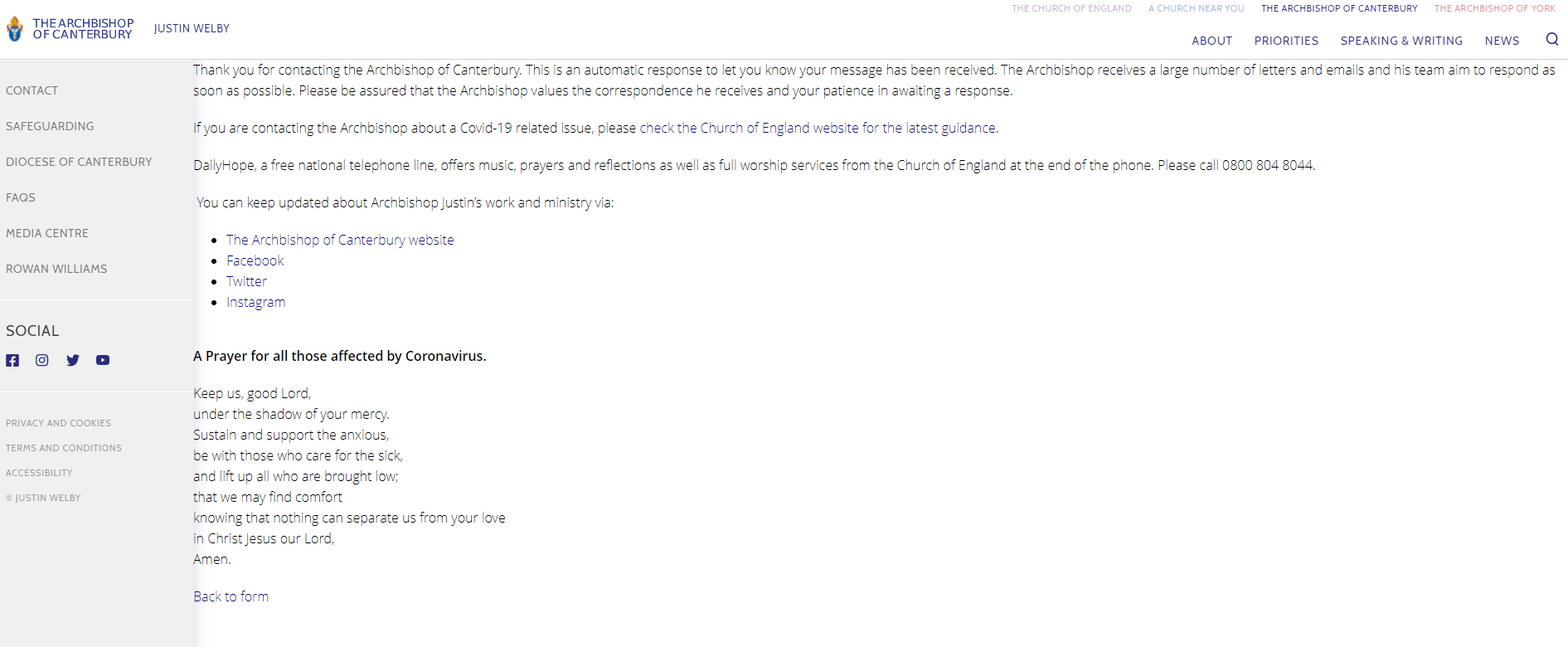This screenshot has width=1568, height=647.
Task: Follow the Back to form link
Action: tap(231, 596)
